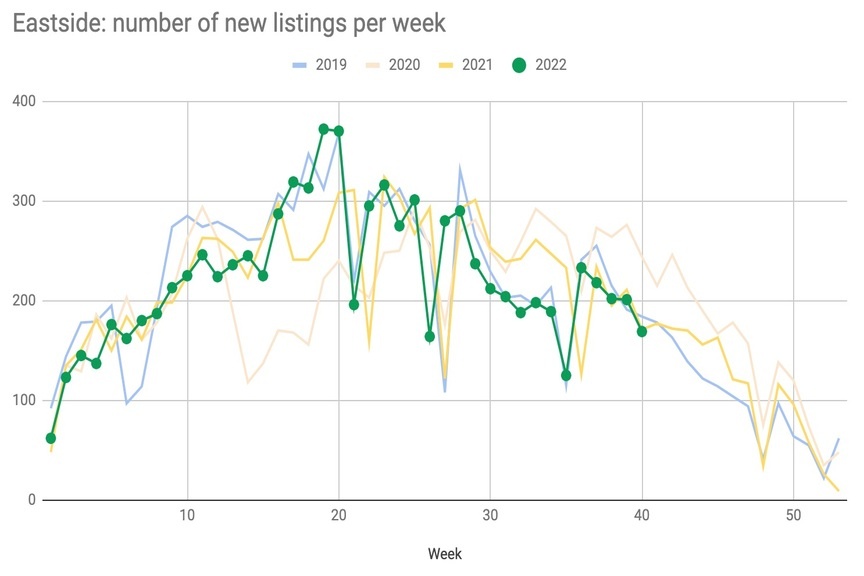Click the 'Week' x-axis title

coord(444,553)
